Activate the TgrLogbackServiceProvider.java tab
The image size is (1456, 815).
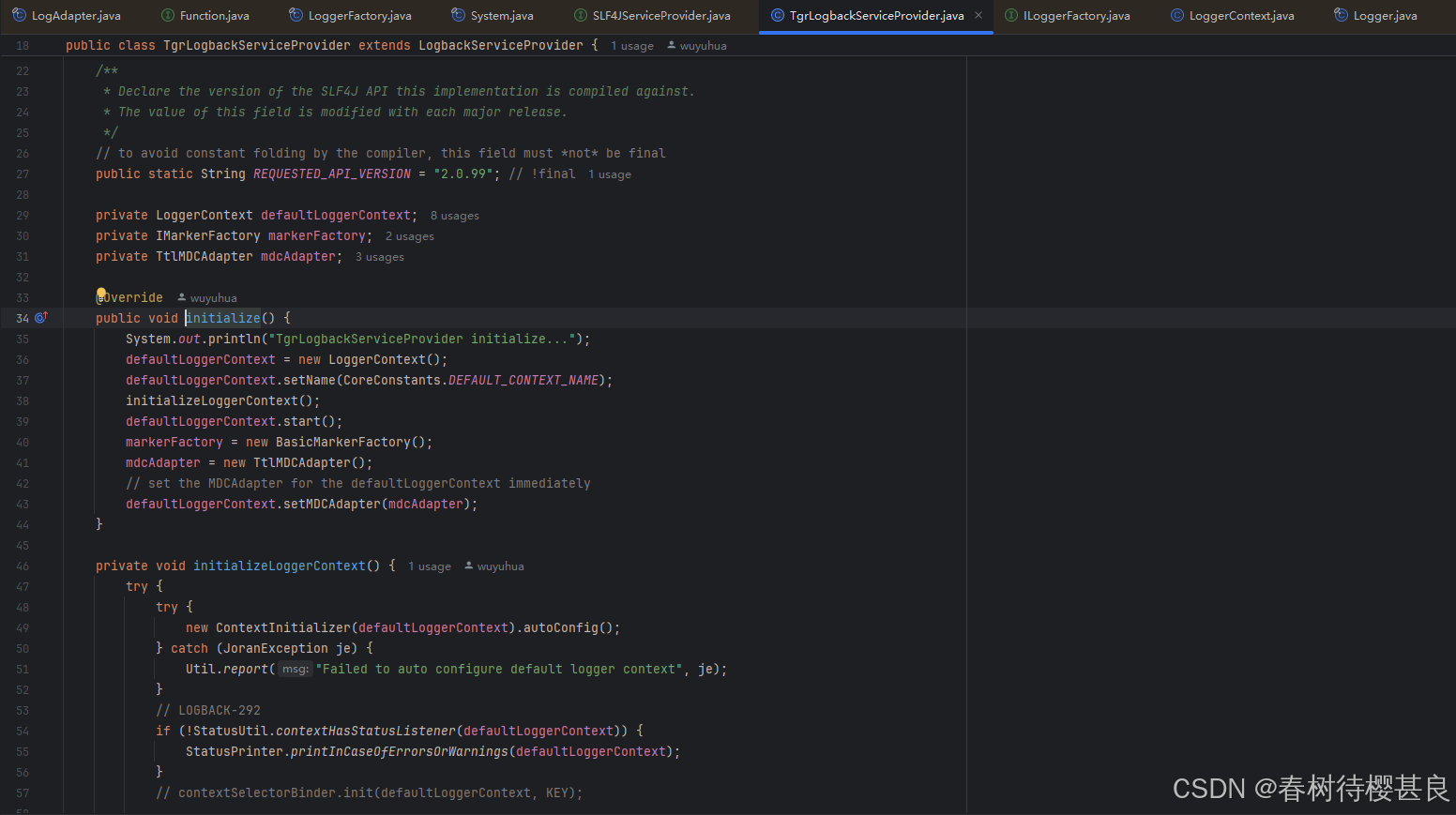(876, 15)
